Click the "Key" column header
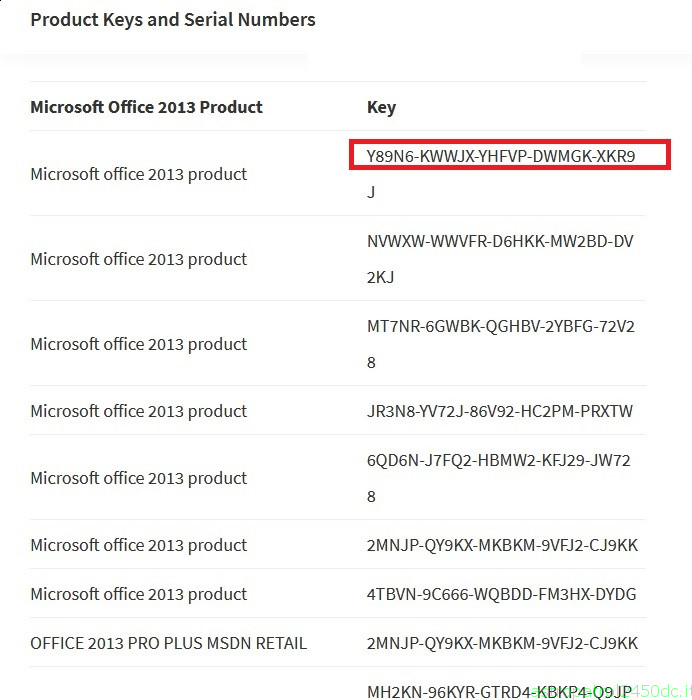The width and height of the screenshot is (692, 700). point(381,107)
